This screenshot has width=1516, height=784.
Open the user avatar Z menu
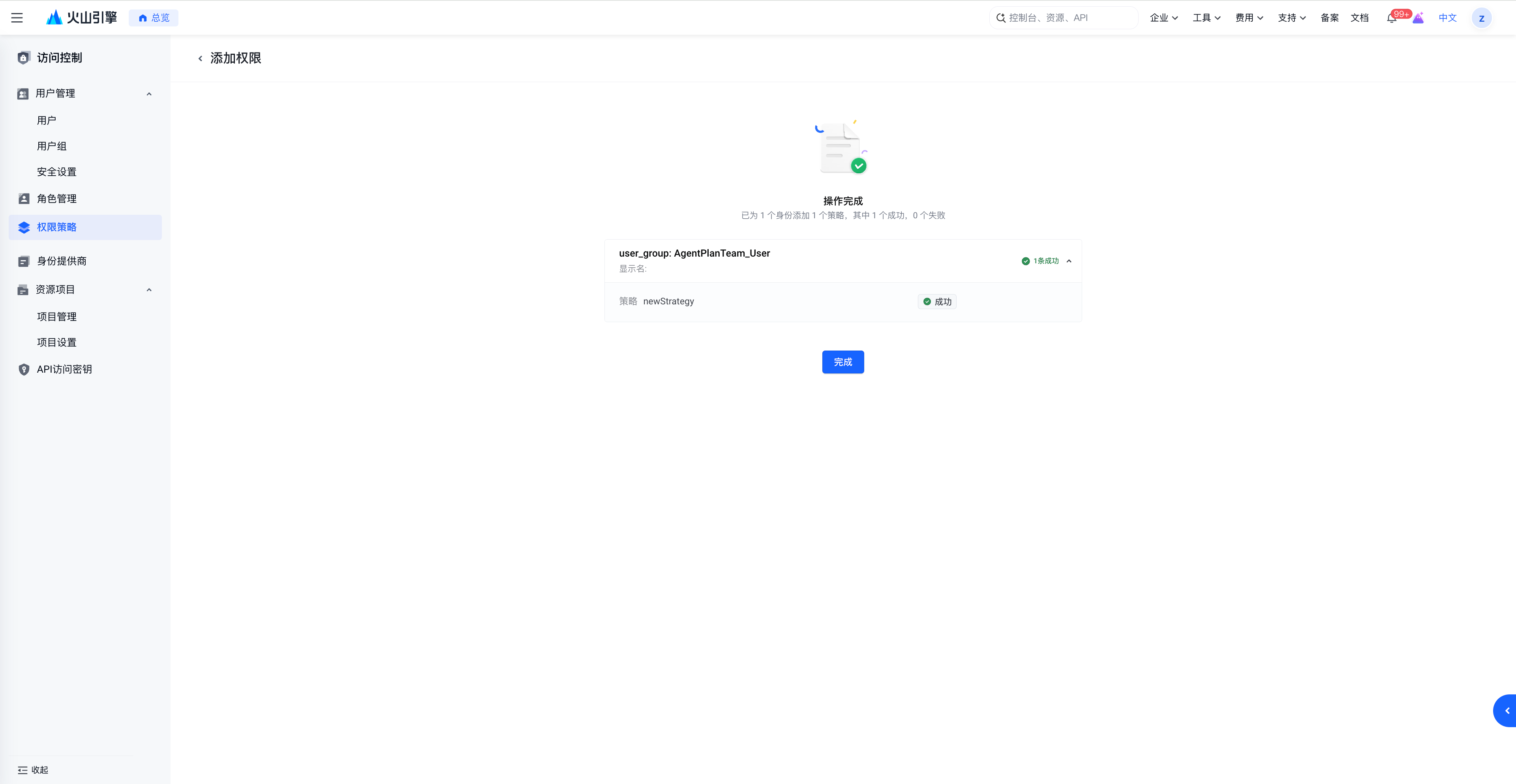tap(1481, 18)
